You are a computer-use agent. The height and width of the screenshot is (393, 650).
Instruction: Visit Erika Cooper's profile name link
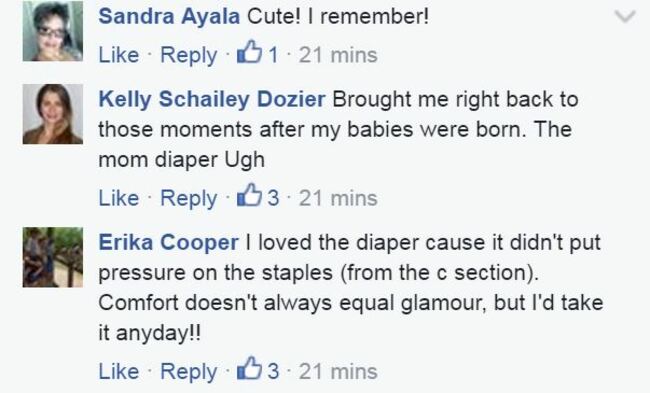point(168,243)
